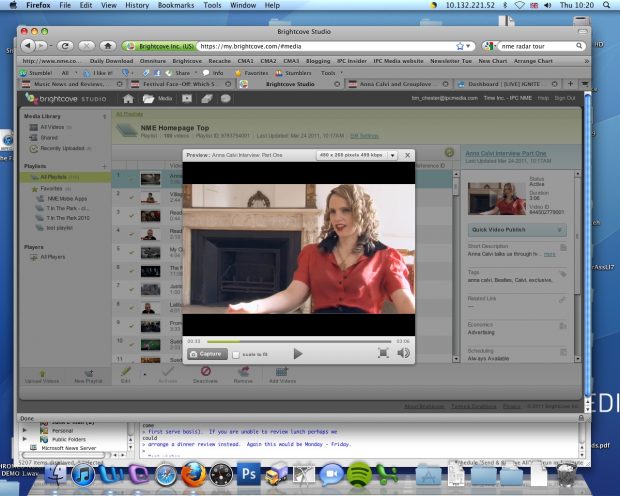Bookmark this page with the star

click(x=460, y=46)
